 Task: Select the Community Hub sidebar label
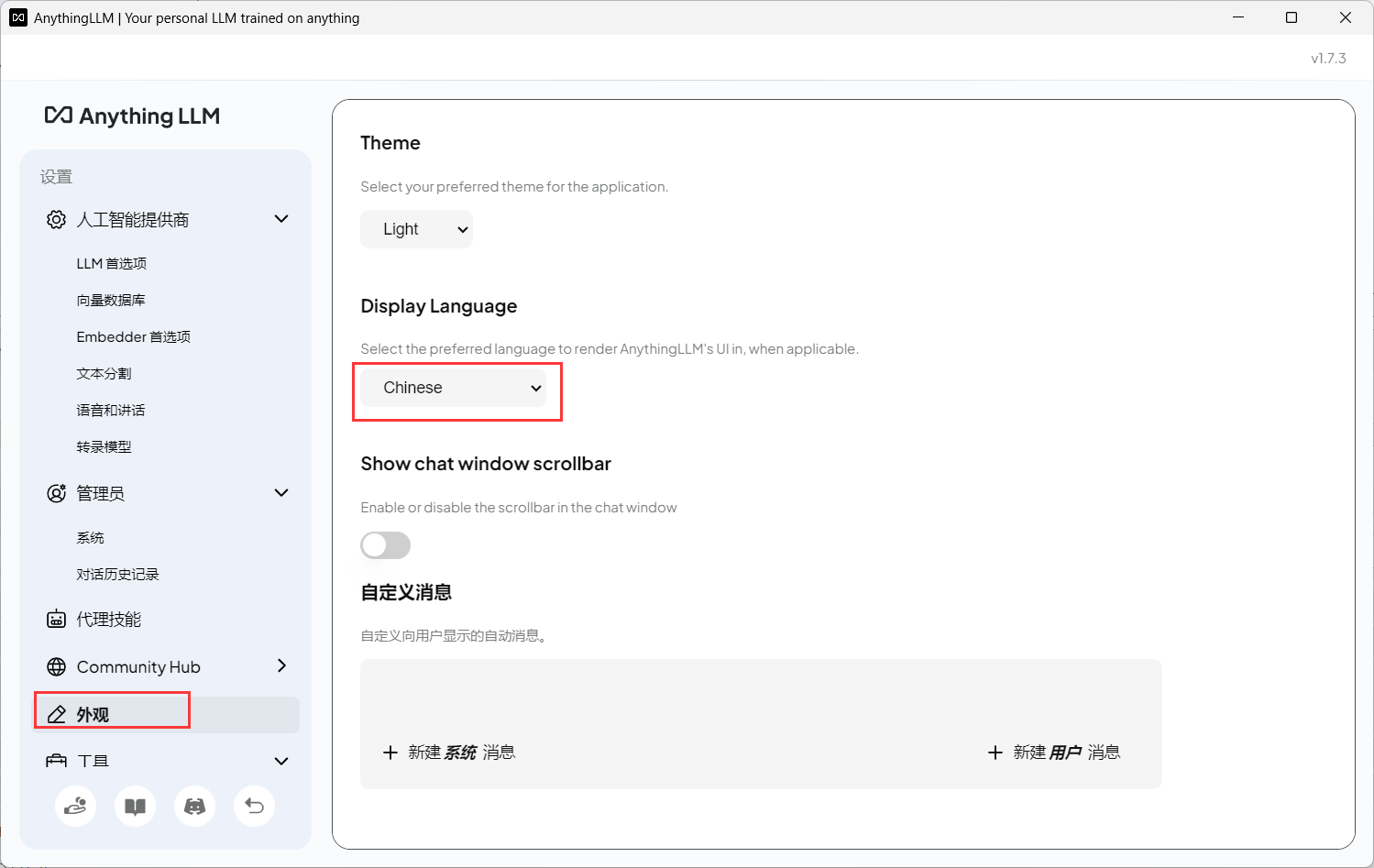[138, 667]
